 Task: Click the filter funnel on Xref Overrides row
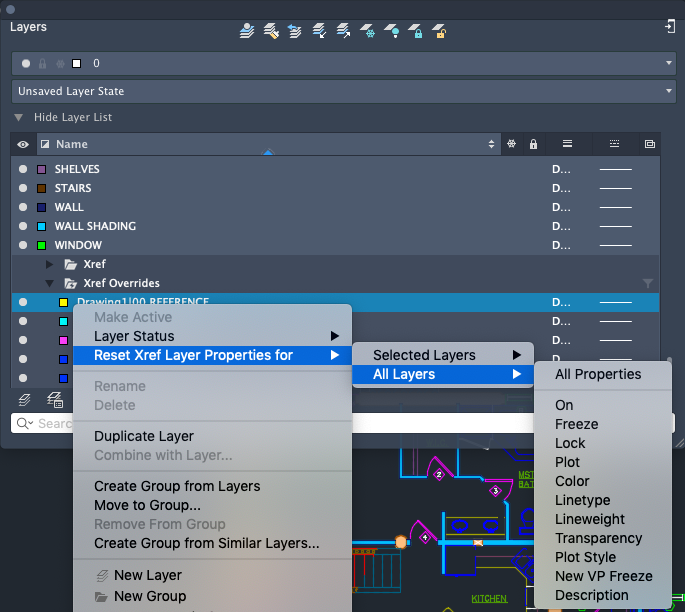tap(648, 284)
